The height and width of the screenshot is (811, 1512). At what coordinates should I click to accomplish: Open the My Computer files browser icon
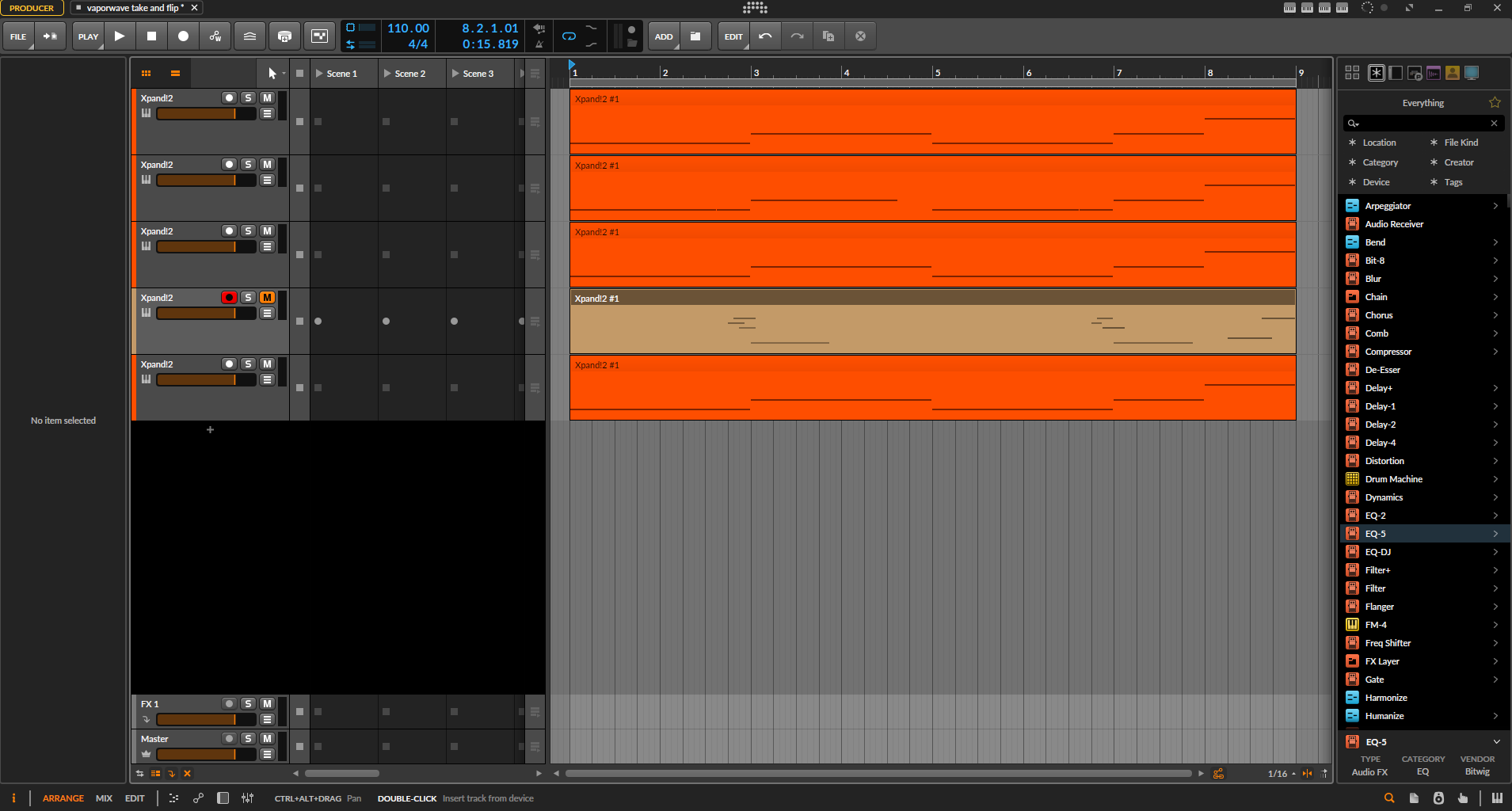1472,73
